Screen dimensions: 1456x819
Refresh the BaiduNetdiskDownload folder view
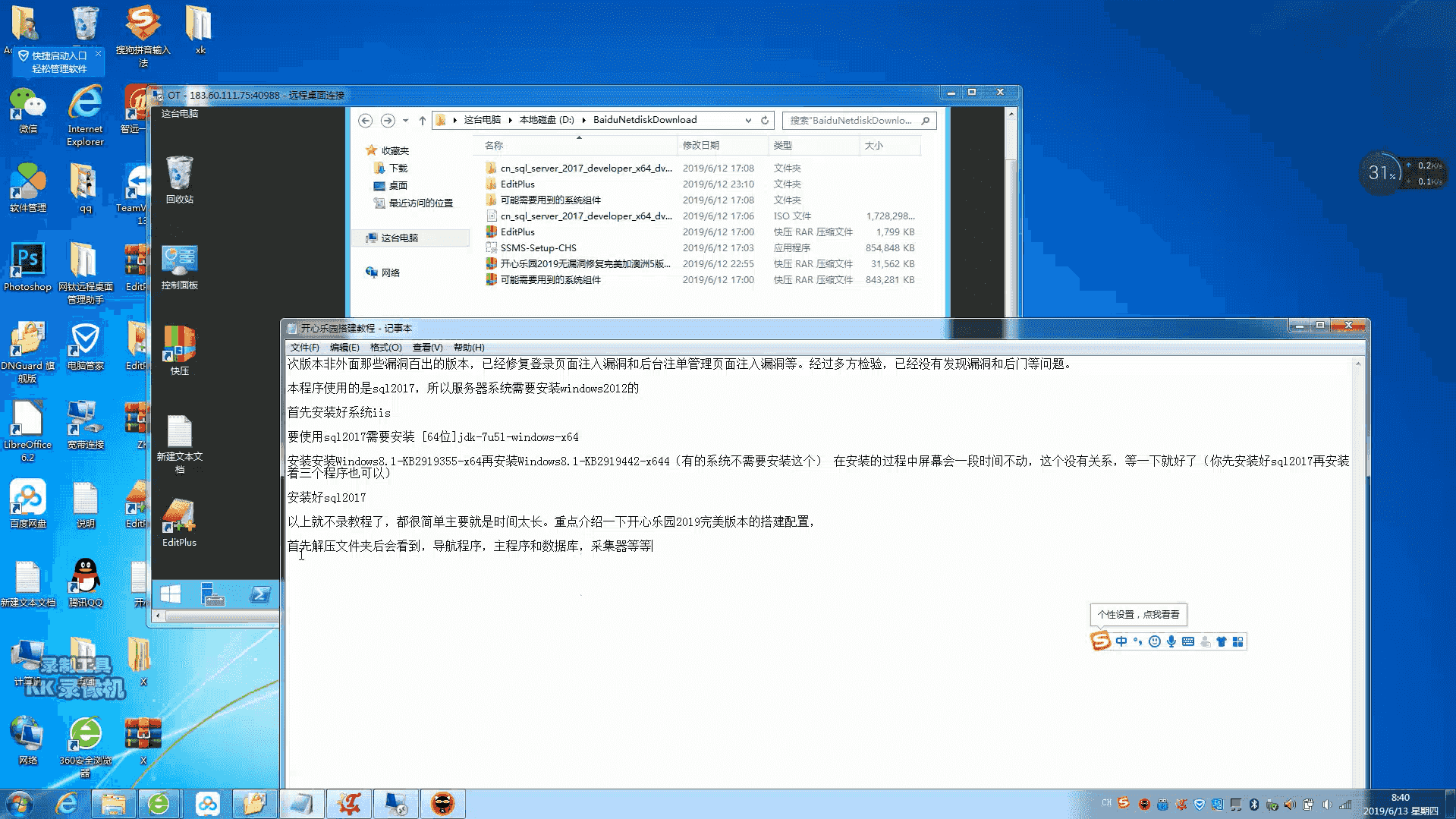[765, 121]
